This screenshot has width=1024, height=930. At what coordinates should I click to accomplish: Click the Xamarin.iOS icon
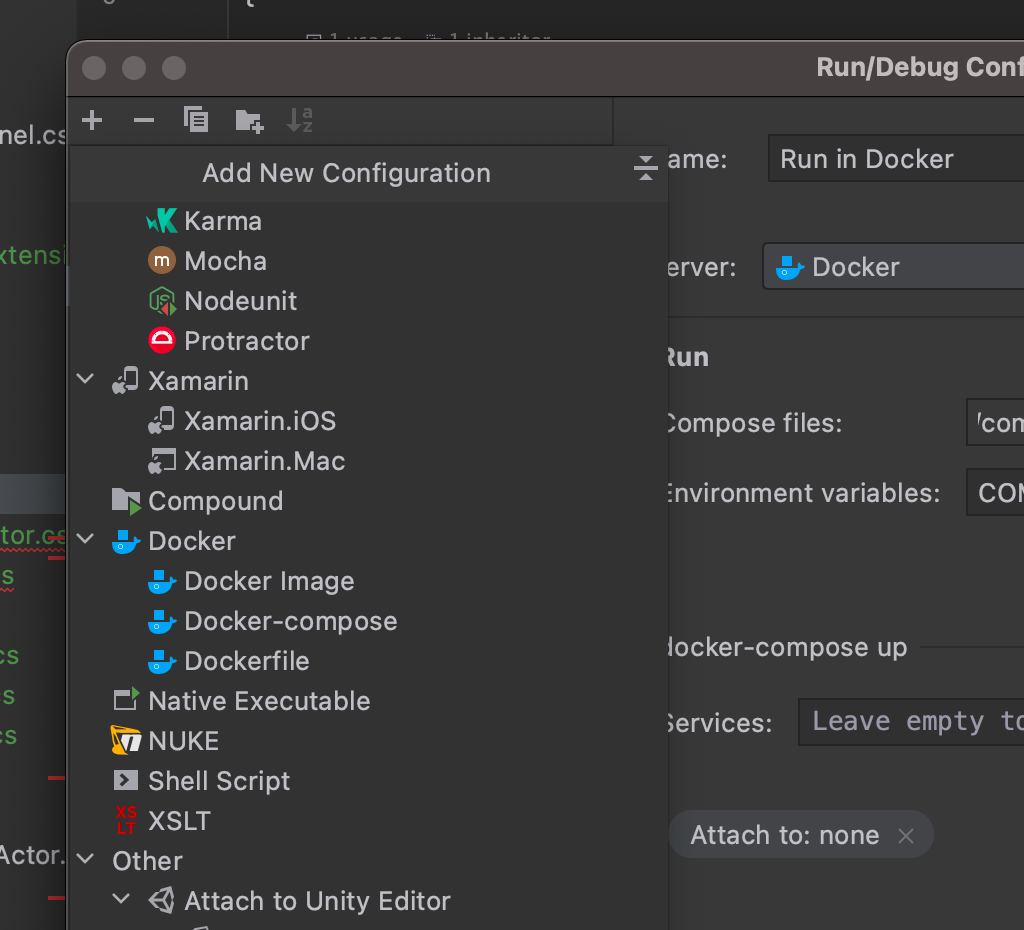click(x=161, y=421)
